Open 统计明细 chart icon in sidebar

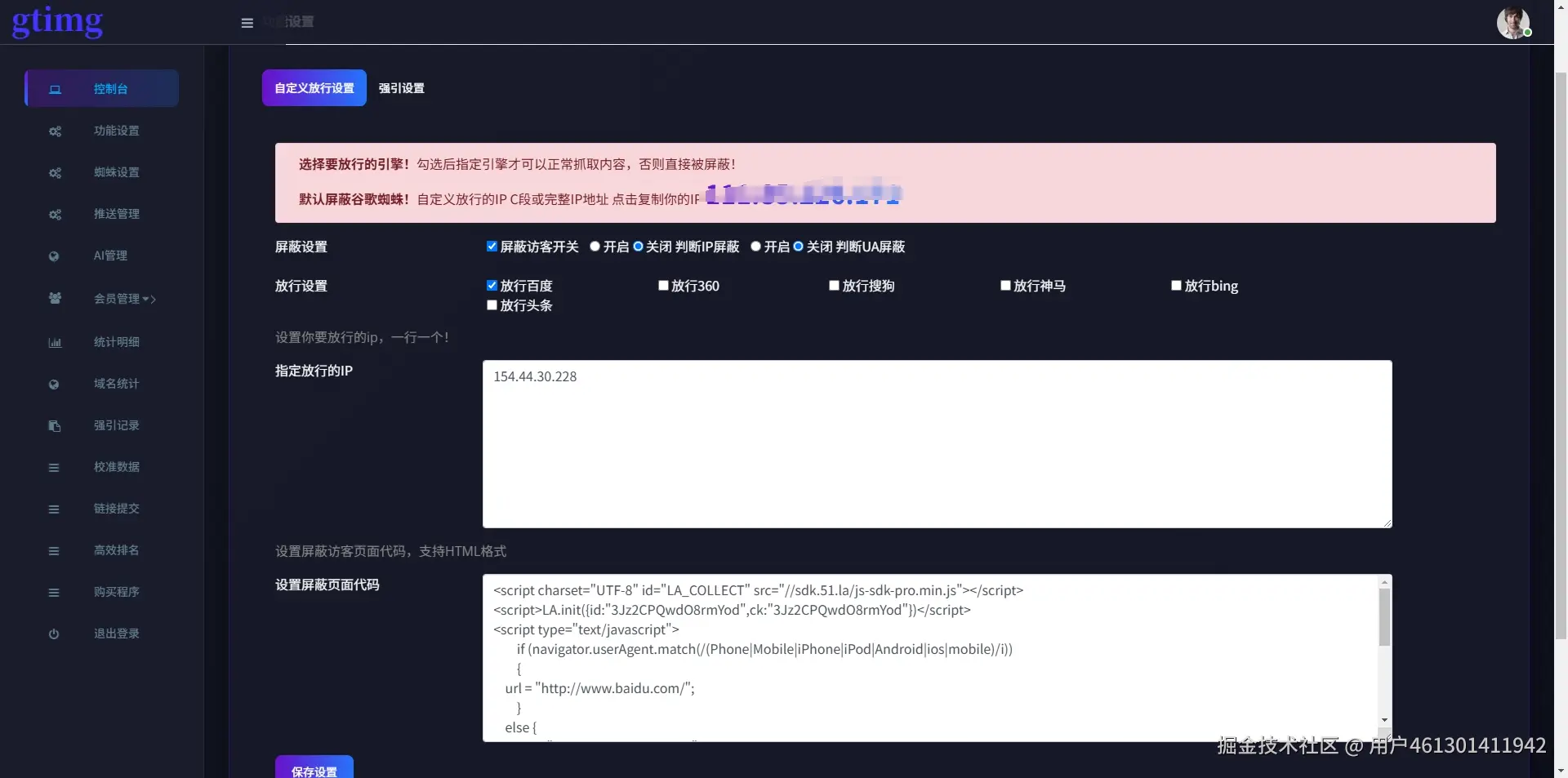click(53, 342)
